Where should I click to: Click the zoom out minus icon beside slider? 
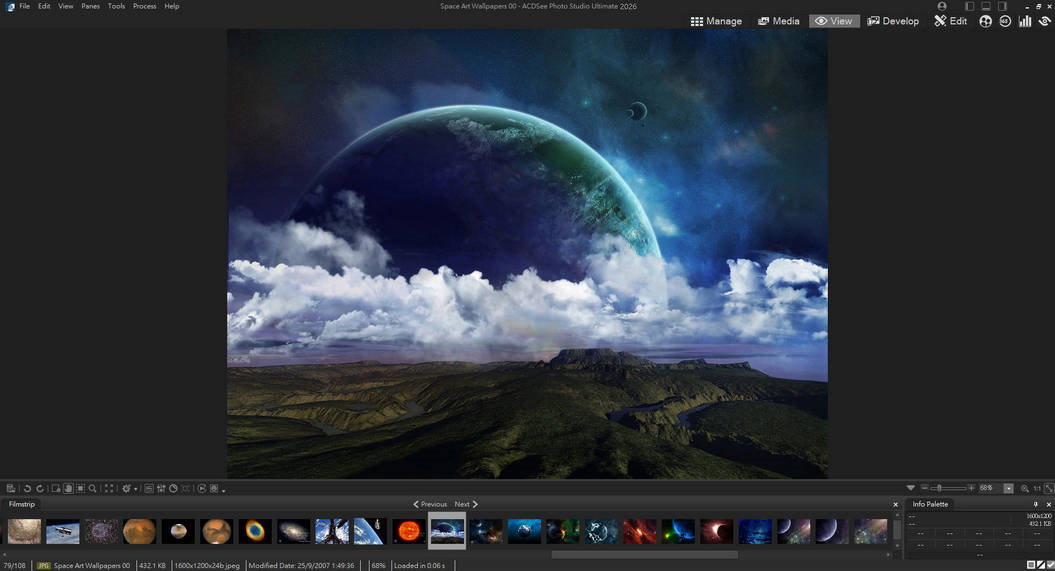tap(924, 488)
